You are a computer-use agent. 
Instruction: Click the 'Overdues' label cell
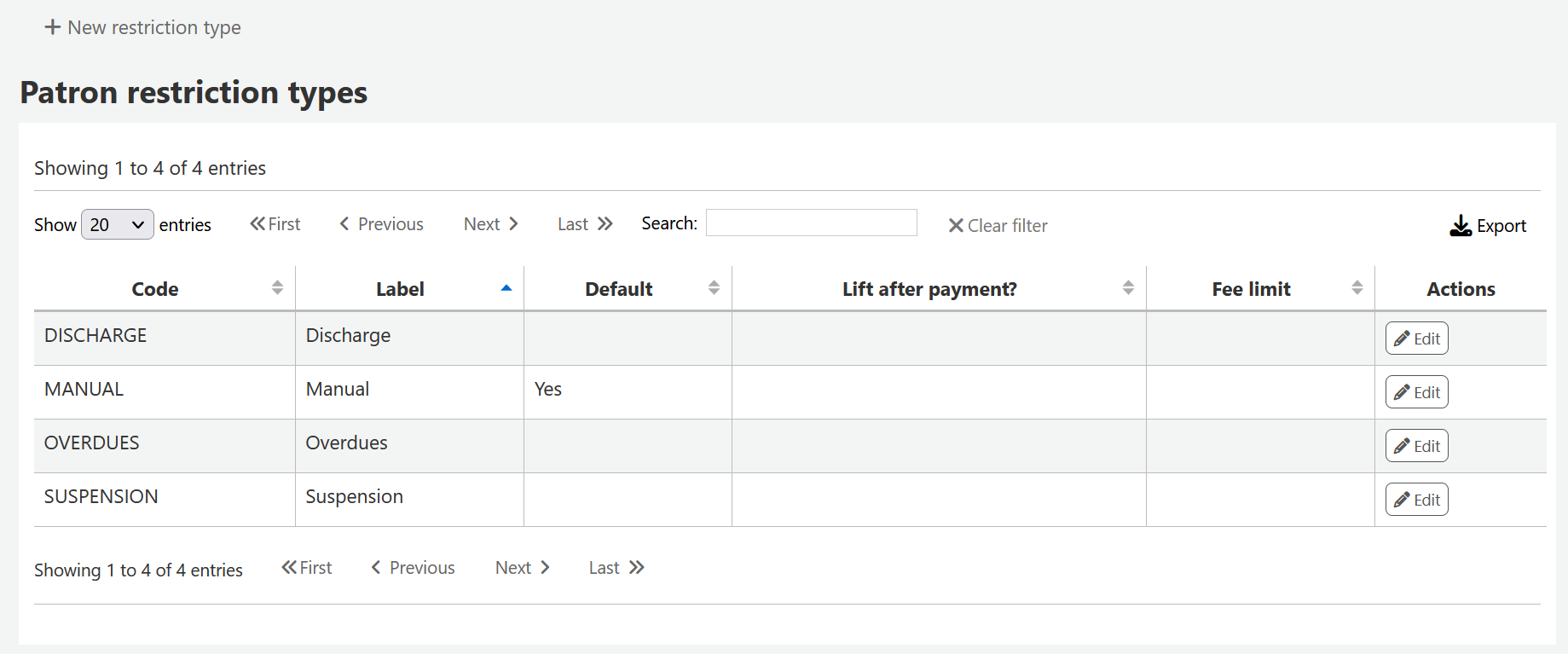[x=409, y=446]
